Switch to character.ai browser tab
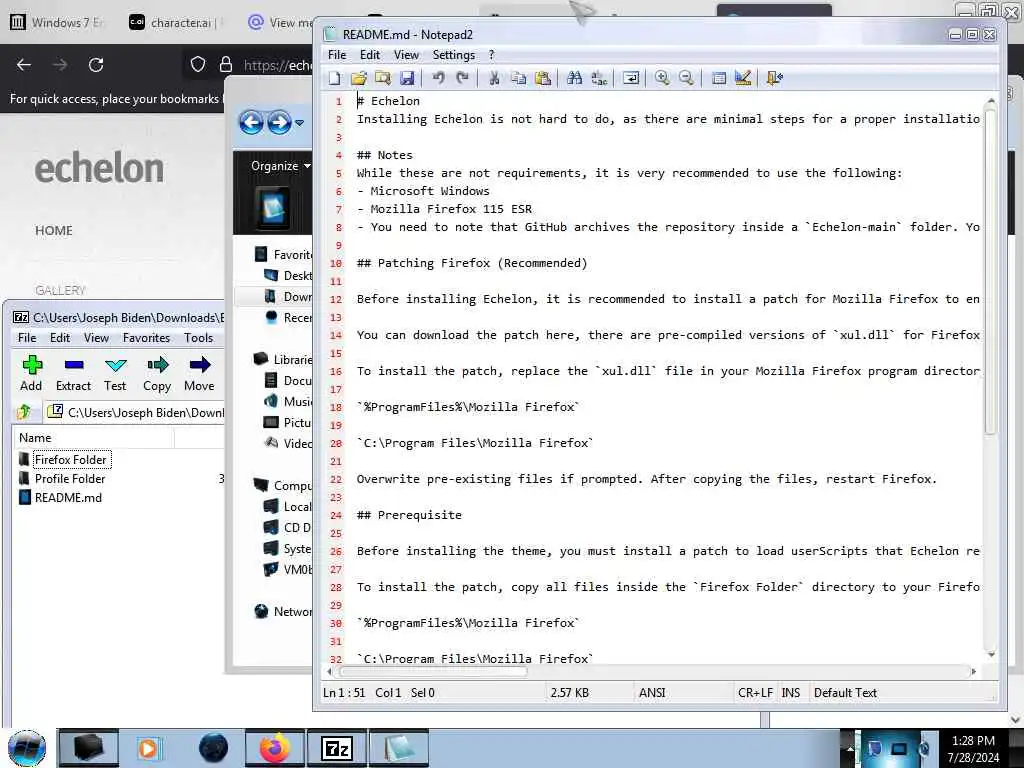 [176, 22]
